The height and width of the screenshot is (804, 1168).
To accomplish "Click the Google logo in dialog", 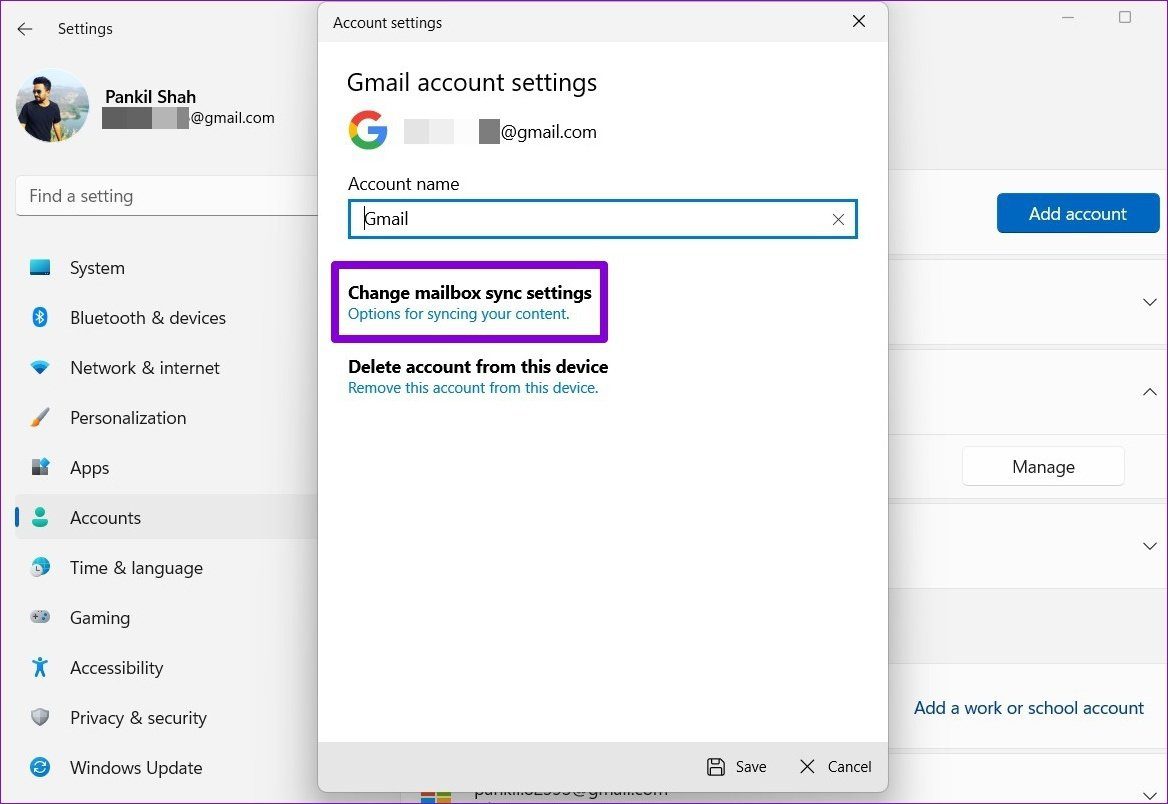I will 368,130.
